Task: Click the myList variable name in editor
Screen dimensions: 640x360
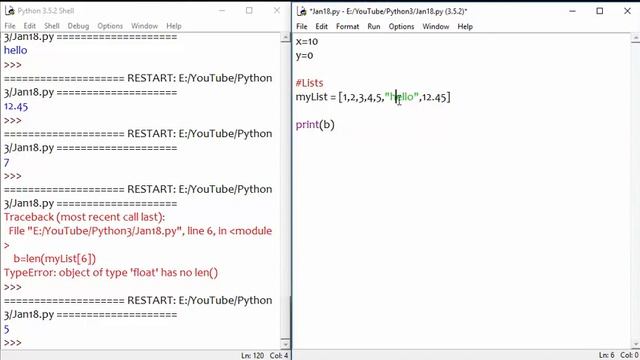Action: point(312,97)
